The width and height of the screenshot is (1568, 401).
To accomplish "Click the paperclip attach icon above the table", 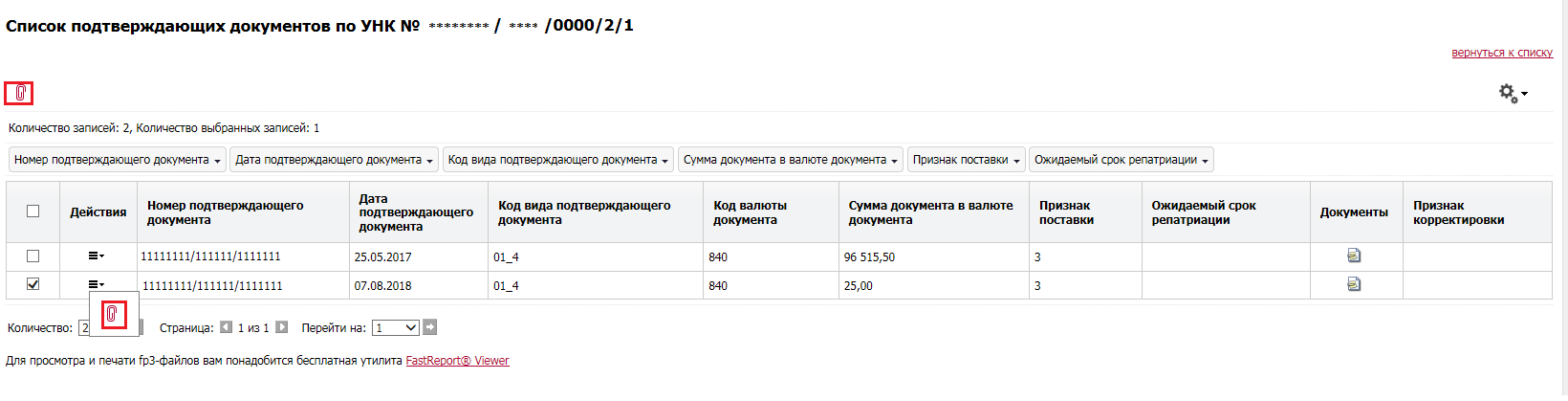I will (x=19, y=93).
